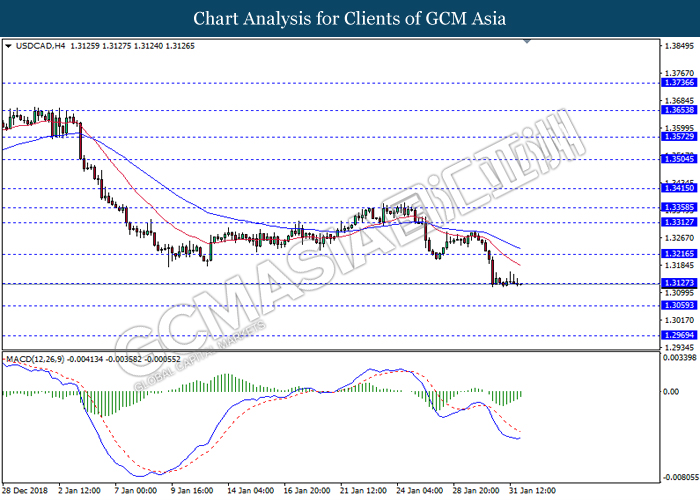Click the 16 Jan 20:00 time label

[x=307, y=491]
